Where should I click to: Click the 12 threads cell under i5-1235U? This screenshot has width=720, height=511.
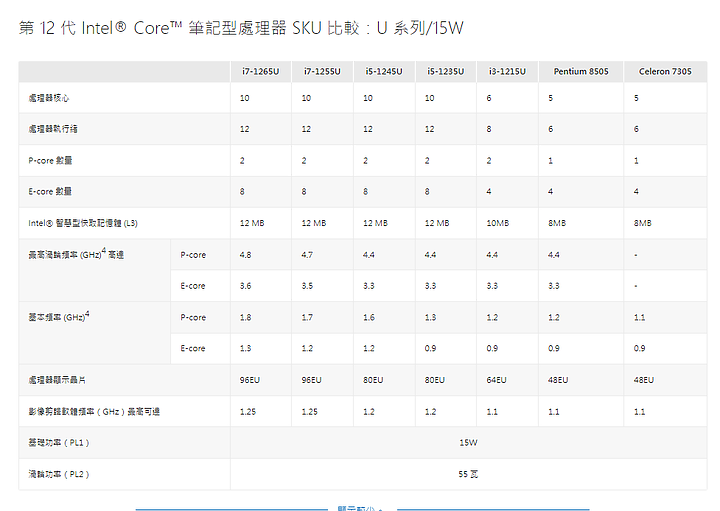(429, 129)
